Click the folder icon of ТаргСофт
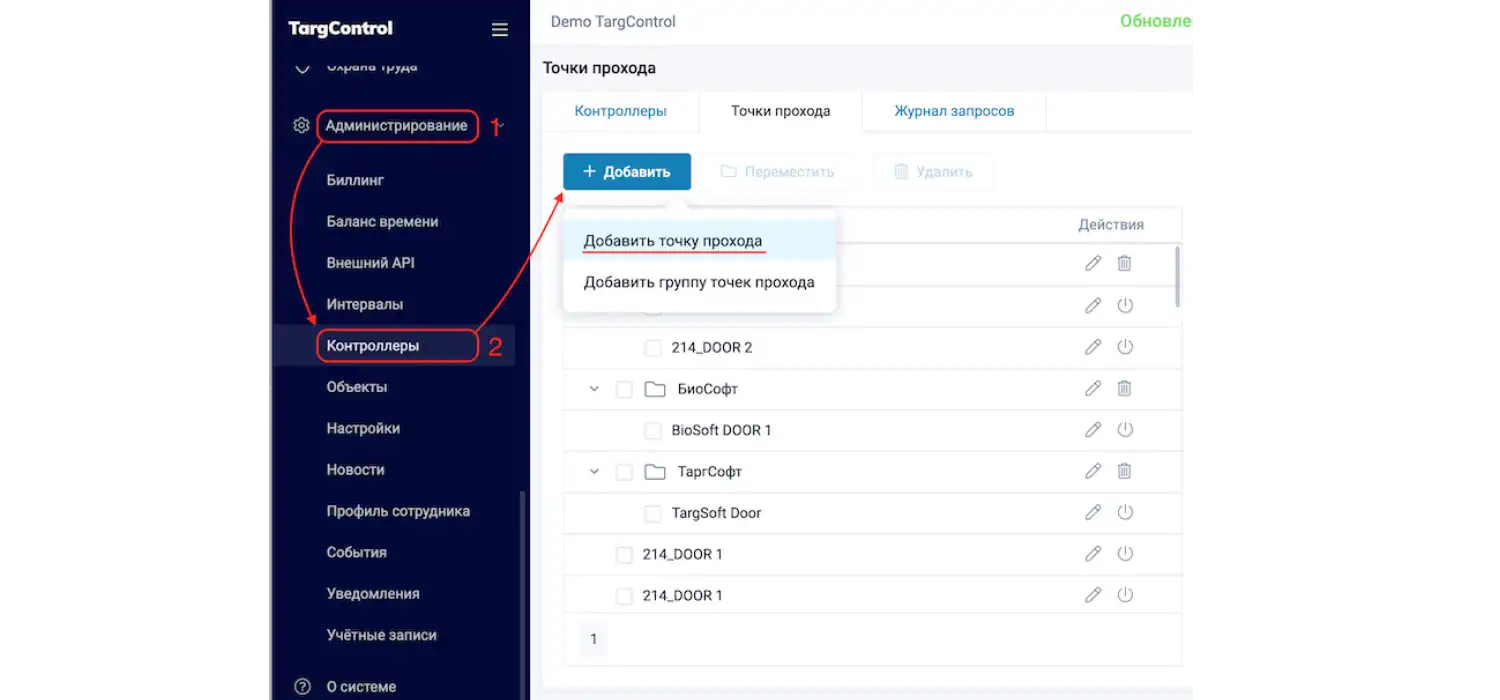1500x700 pixels. coord(655,472)
